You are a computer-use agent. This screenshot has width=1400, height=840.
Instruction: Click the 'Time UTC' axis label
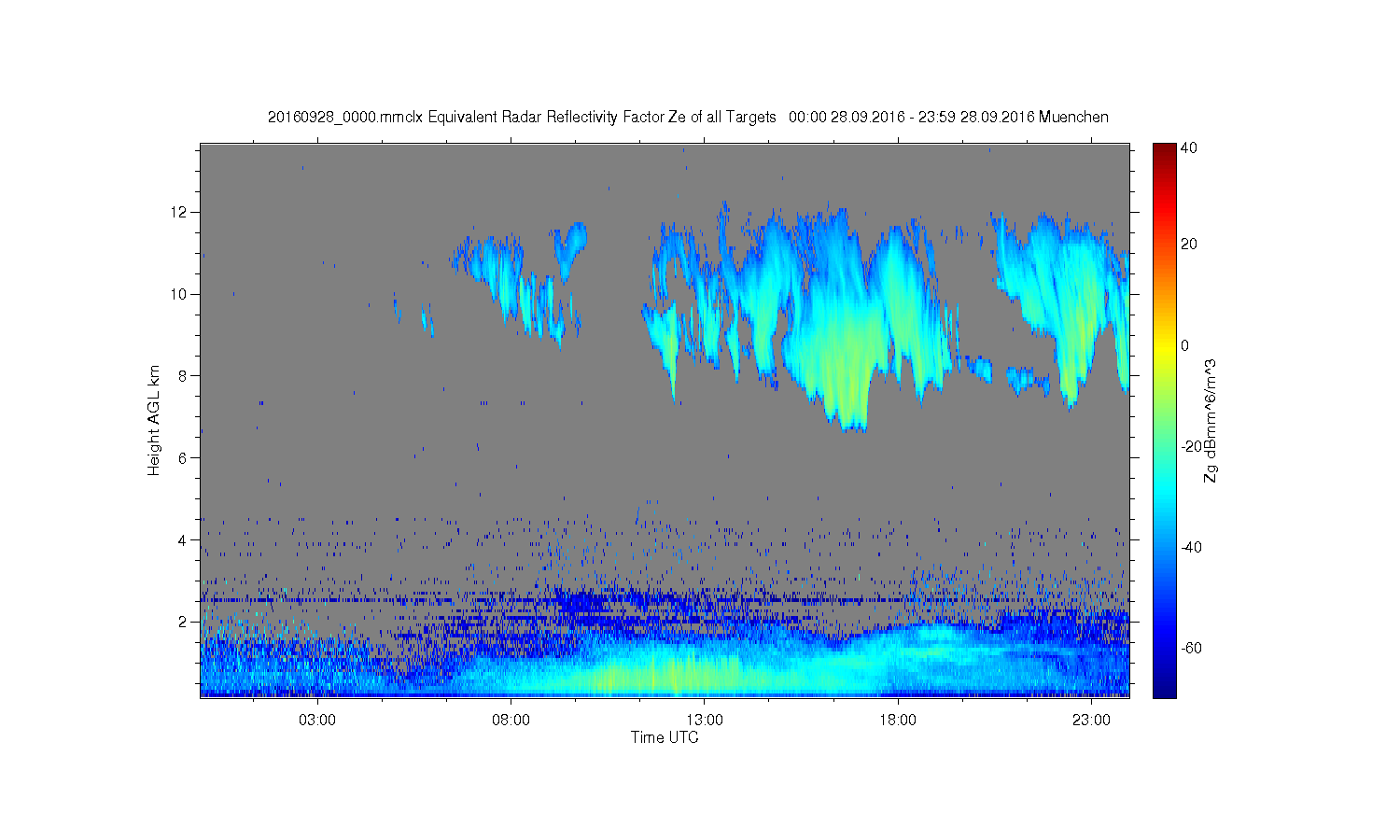(664, 737)
